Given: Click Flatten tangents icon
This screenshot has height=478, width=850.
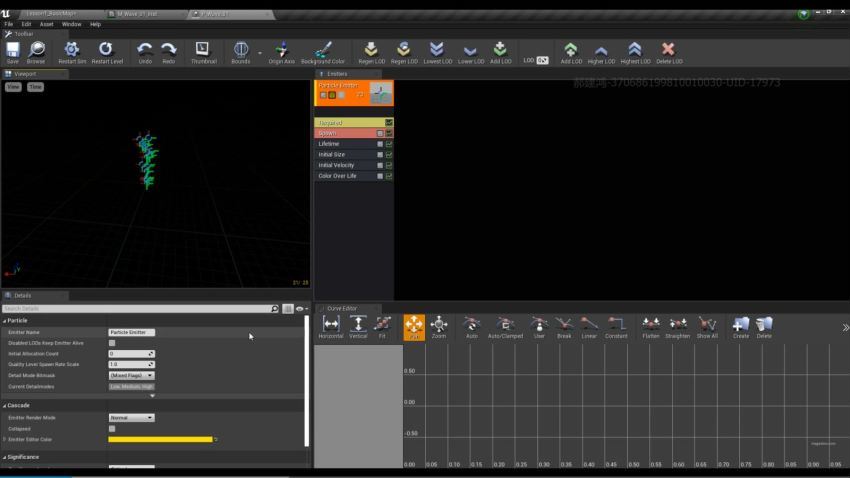Looking at the screenshot, I should [651, 327].
